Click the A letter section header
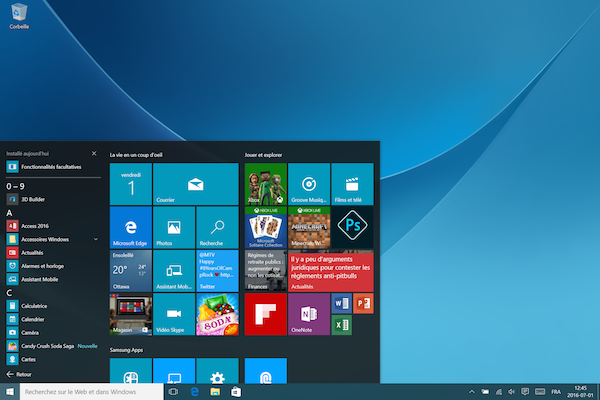 pyautogui.click(x=9, y=213)
